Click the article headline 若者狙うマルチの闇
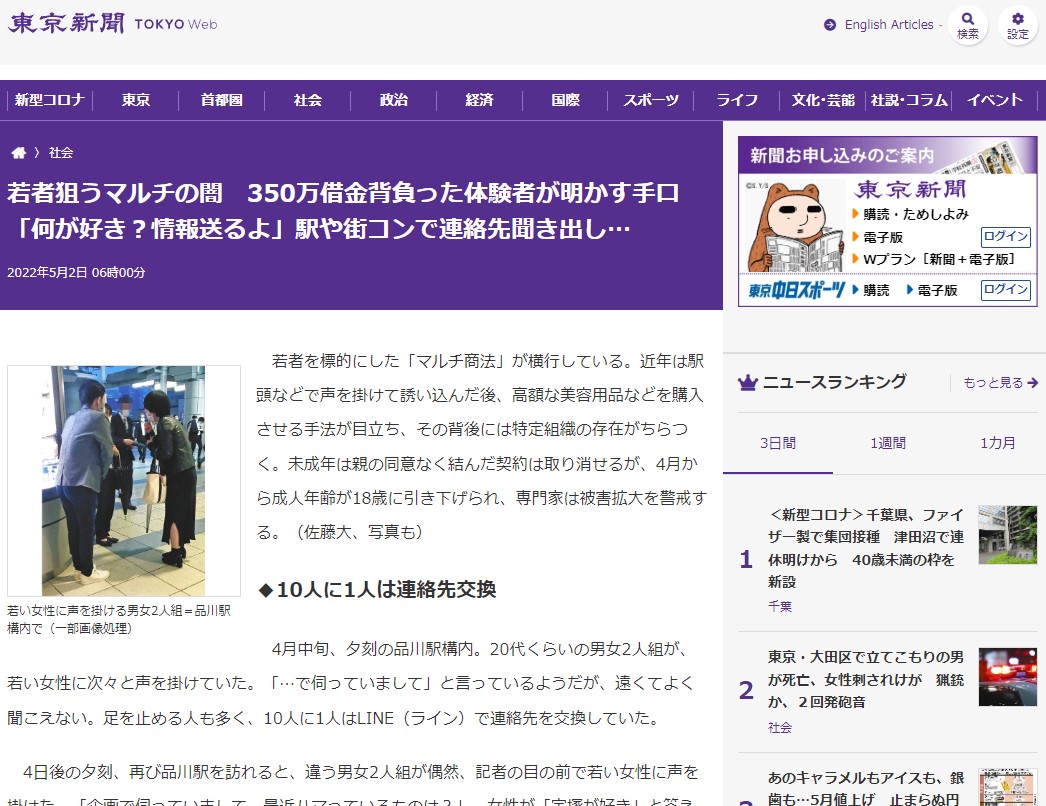This screenshot has width=1046, height=806. click(343, 211)
